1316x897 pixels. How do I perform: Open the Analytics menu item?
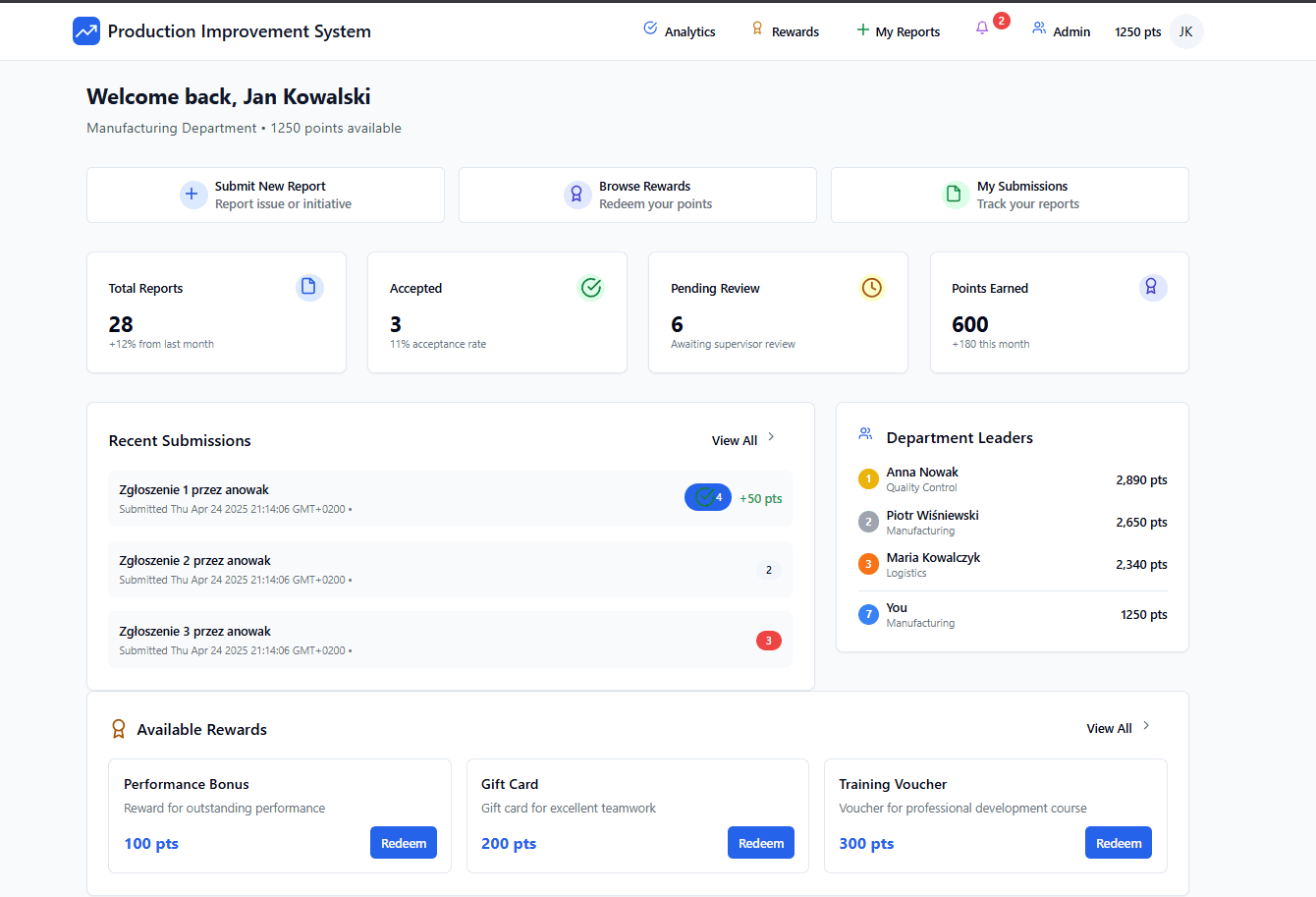(x=680, y=31)
